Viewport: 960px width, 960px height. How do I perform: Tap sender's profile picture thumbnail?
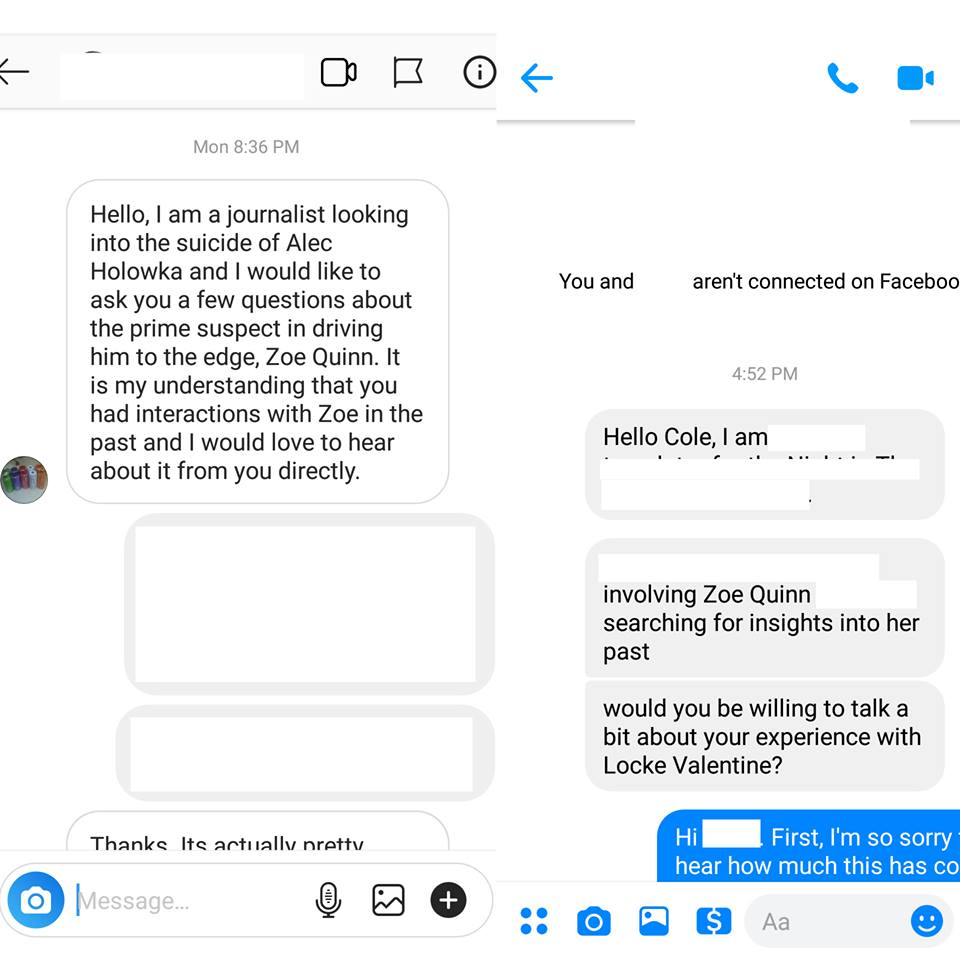(x=24, y=480)
